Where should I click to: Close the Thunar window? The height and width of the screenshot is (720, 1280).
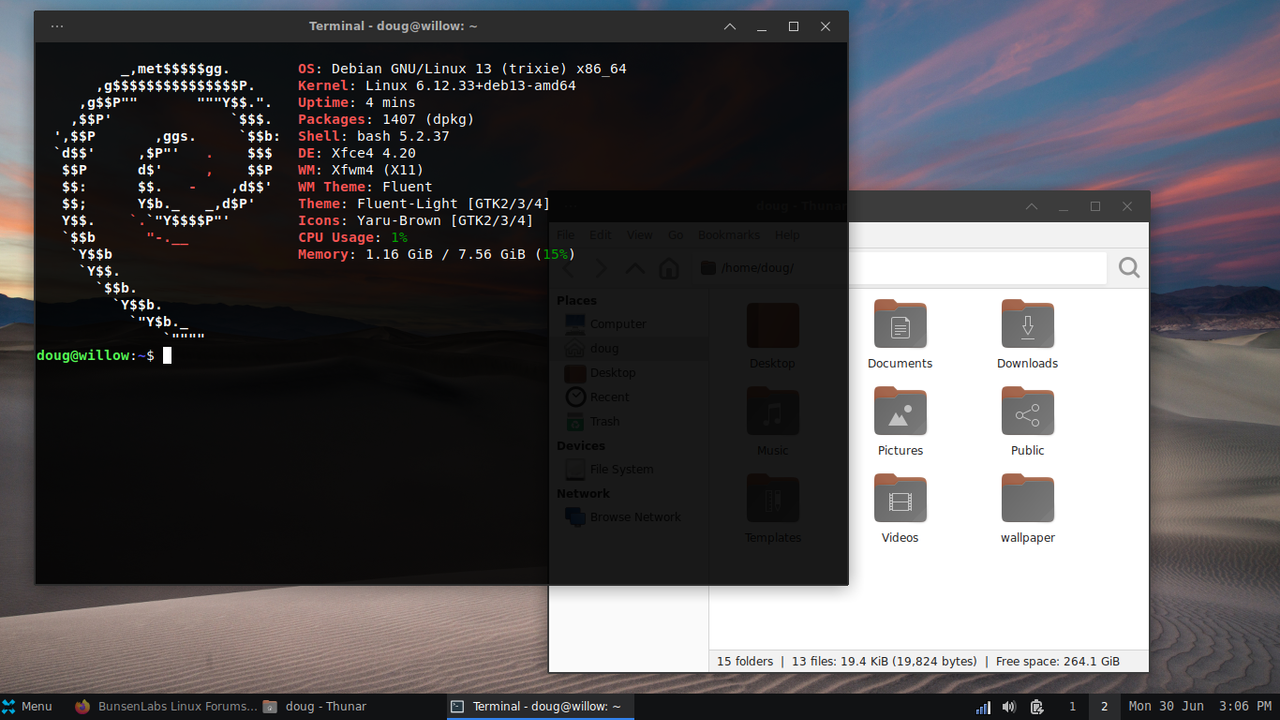pos(1127,207)
